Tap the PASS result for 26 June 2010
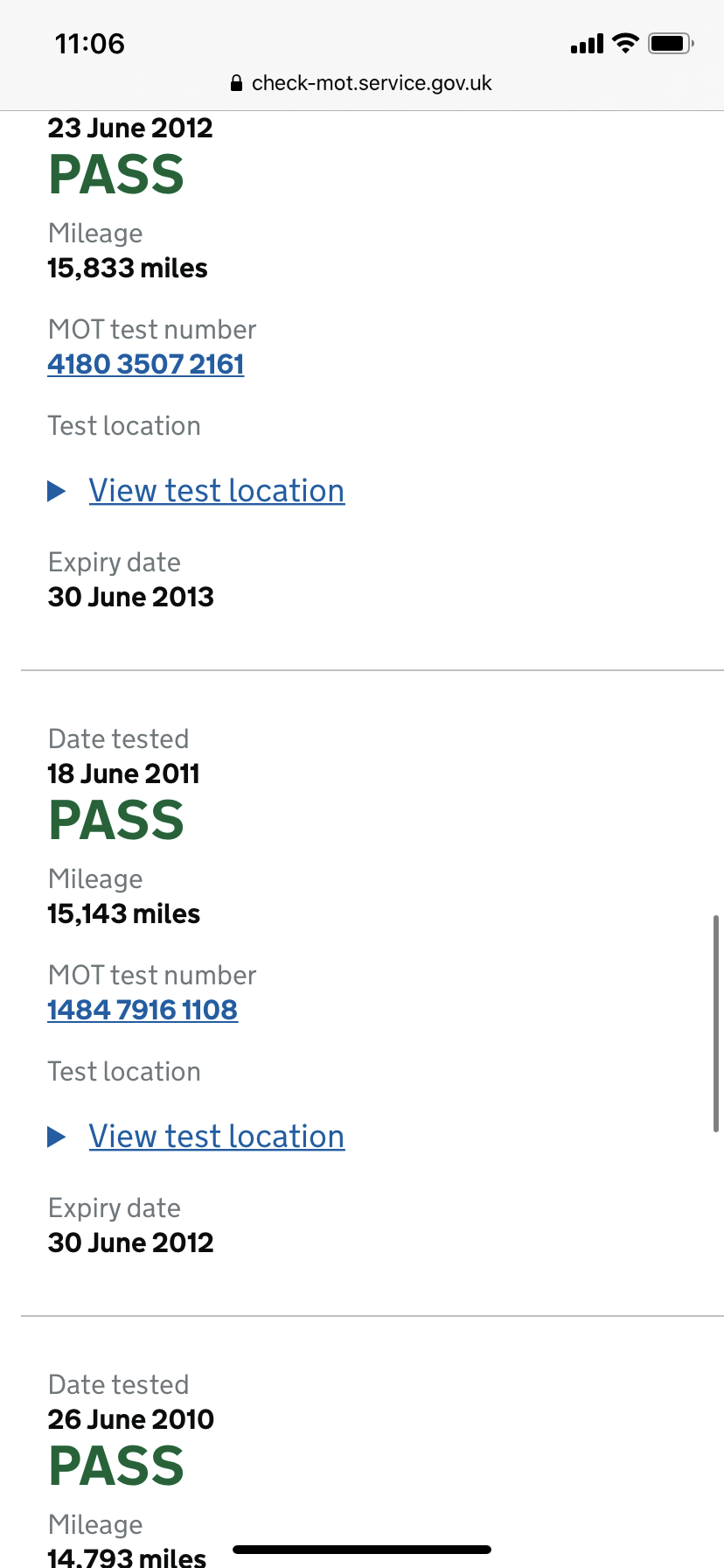The height and width of the screenshot is (1568, 724). pyautogui.click(x=116, y=1466)
